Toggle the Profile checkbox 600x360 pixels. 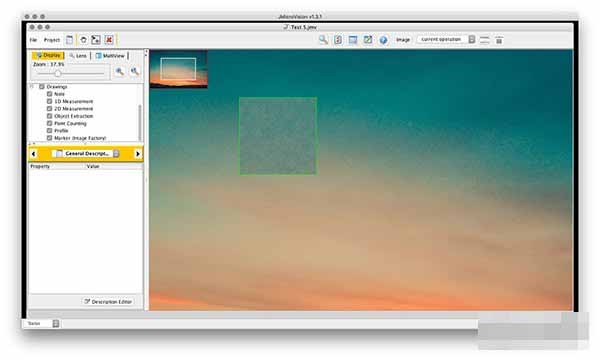click(49, 130)
